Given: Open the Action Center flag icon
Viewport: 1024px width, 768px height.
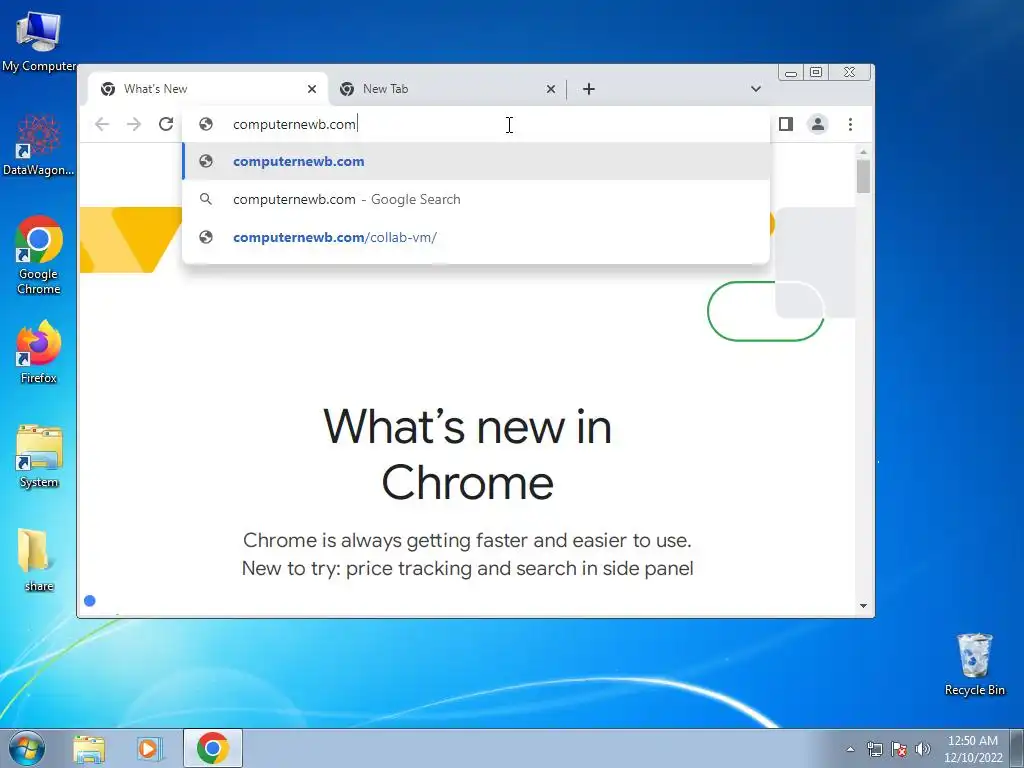Looking at the screenshot, I should (899, 749).
